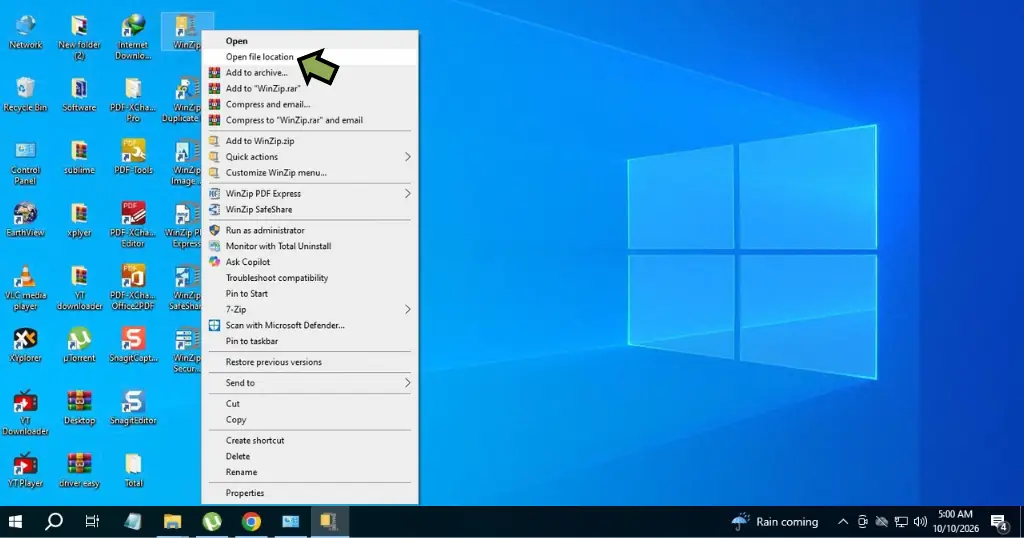Select the xplyer archive icon
Image resolution: width=1024 pixels, height=538 pixels.
[79, 220]
